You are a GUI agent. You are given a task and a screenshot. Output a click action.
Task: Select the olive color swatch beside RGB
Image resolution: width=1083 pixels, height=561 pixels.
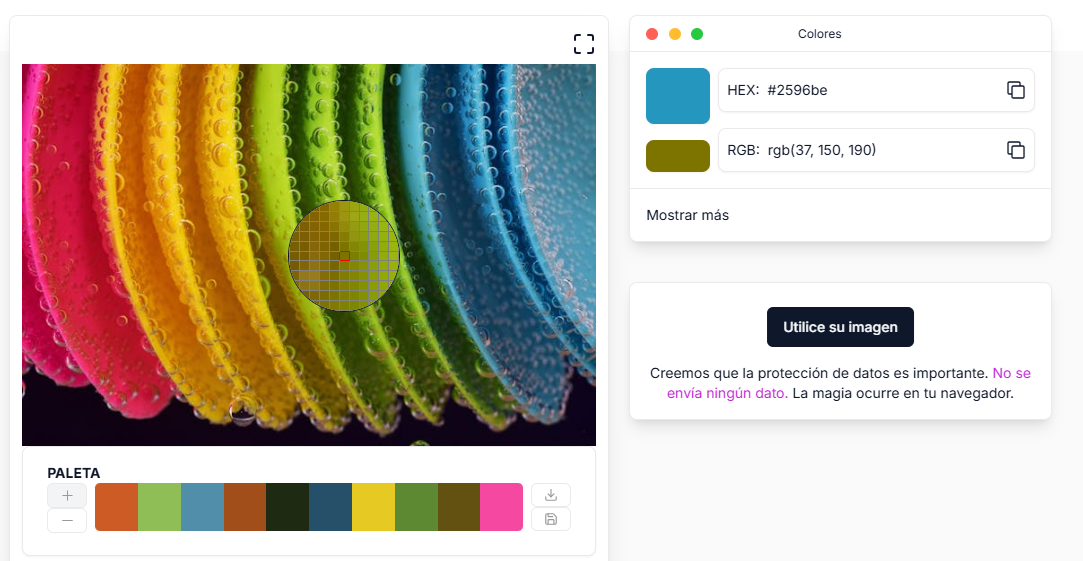click(678, 156)
